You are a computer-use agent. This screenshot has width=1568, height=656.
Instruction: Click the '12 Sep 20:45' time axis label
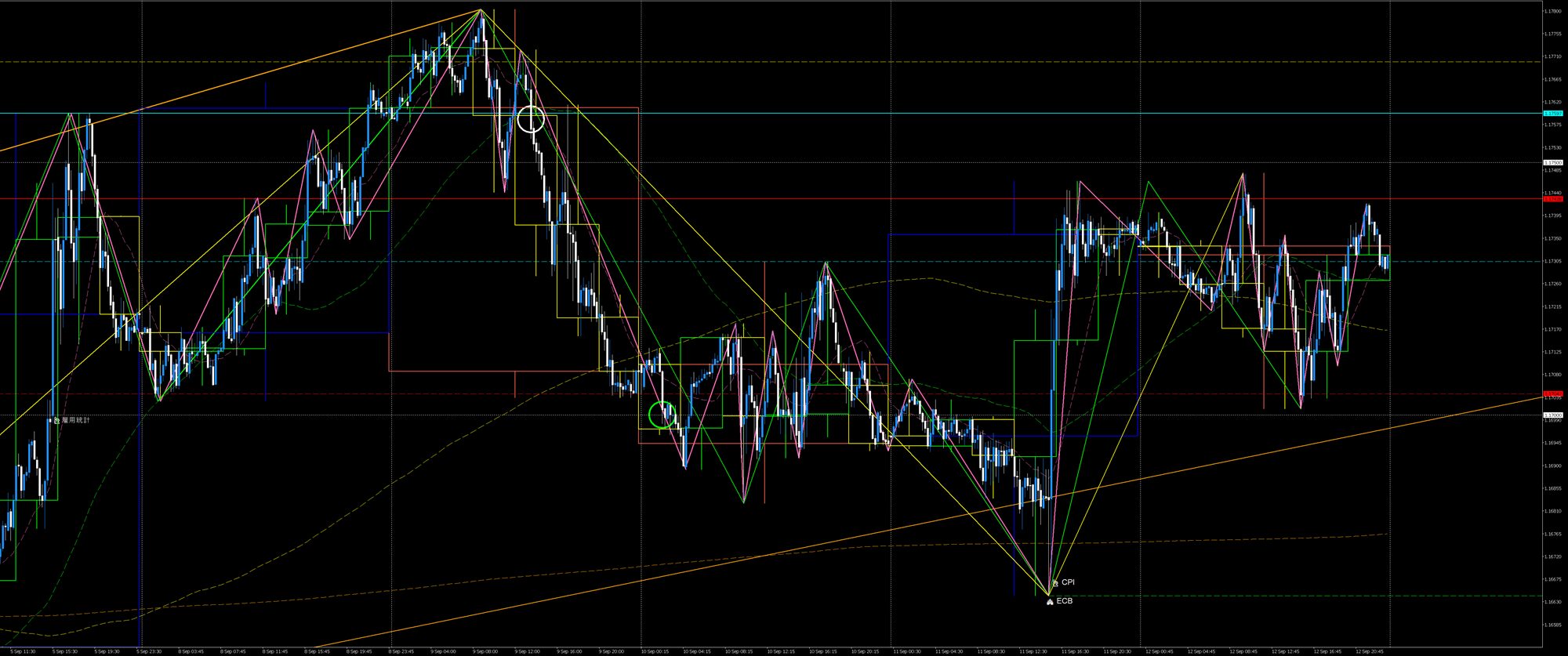(1370, 651)
